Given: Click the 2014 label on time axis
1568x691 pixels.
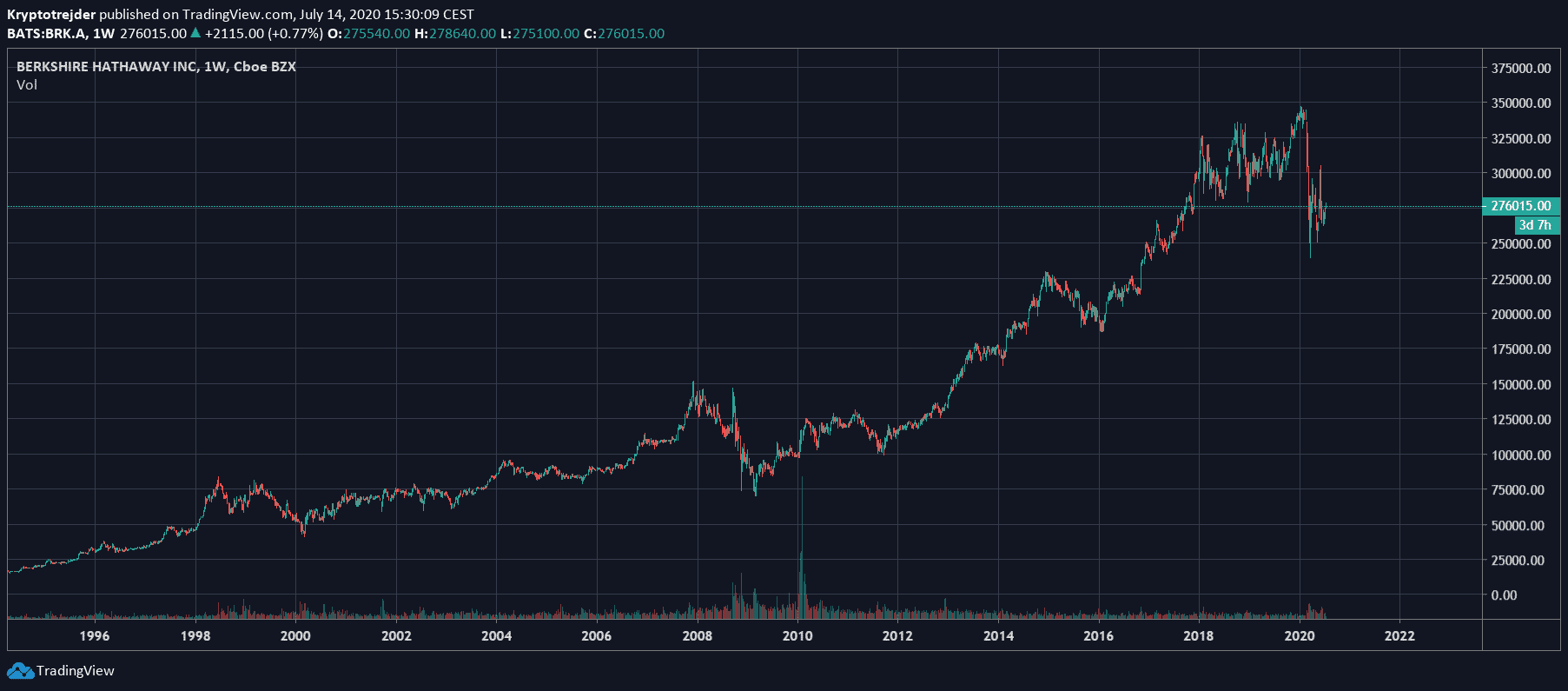Looking at the screenshot, I should tap(998, 635).
